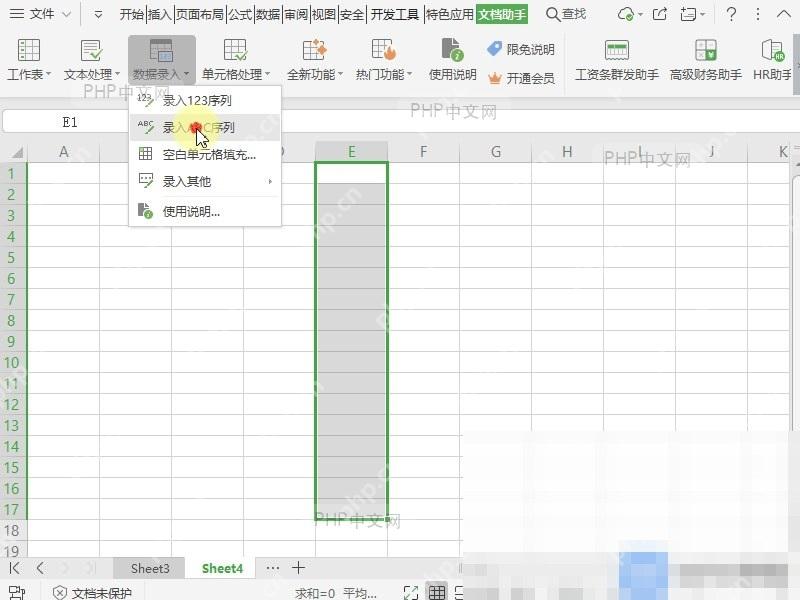800x600 pixels.
Task: Go to previous sheet tab arrow
Action: point(40,568)
